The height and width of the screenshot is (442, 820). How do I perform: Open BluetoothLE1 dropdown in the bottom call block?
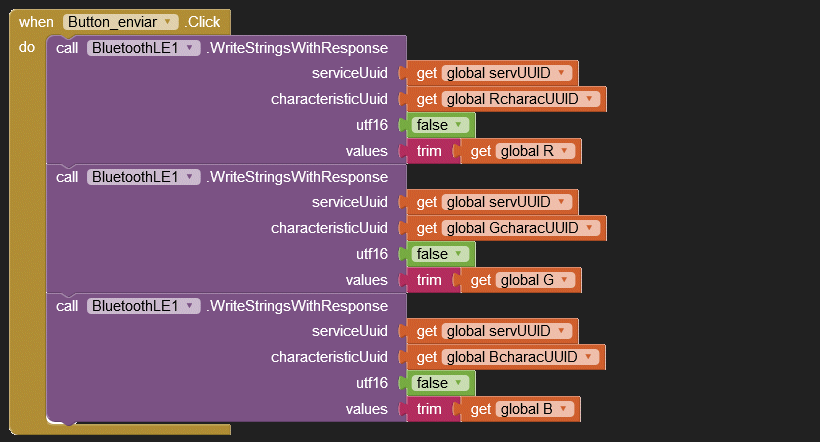(190, 306)
